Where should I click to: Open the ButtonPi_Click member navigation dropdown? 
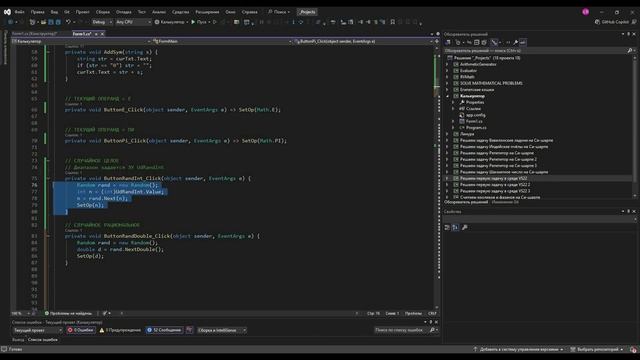coord(363,41)
